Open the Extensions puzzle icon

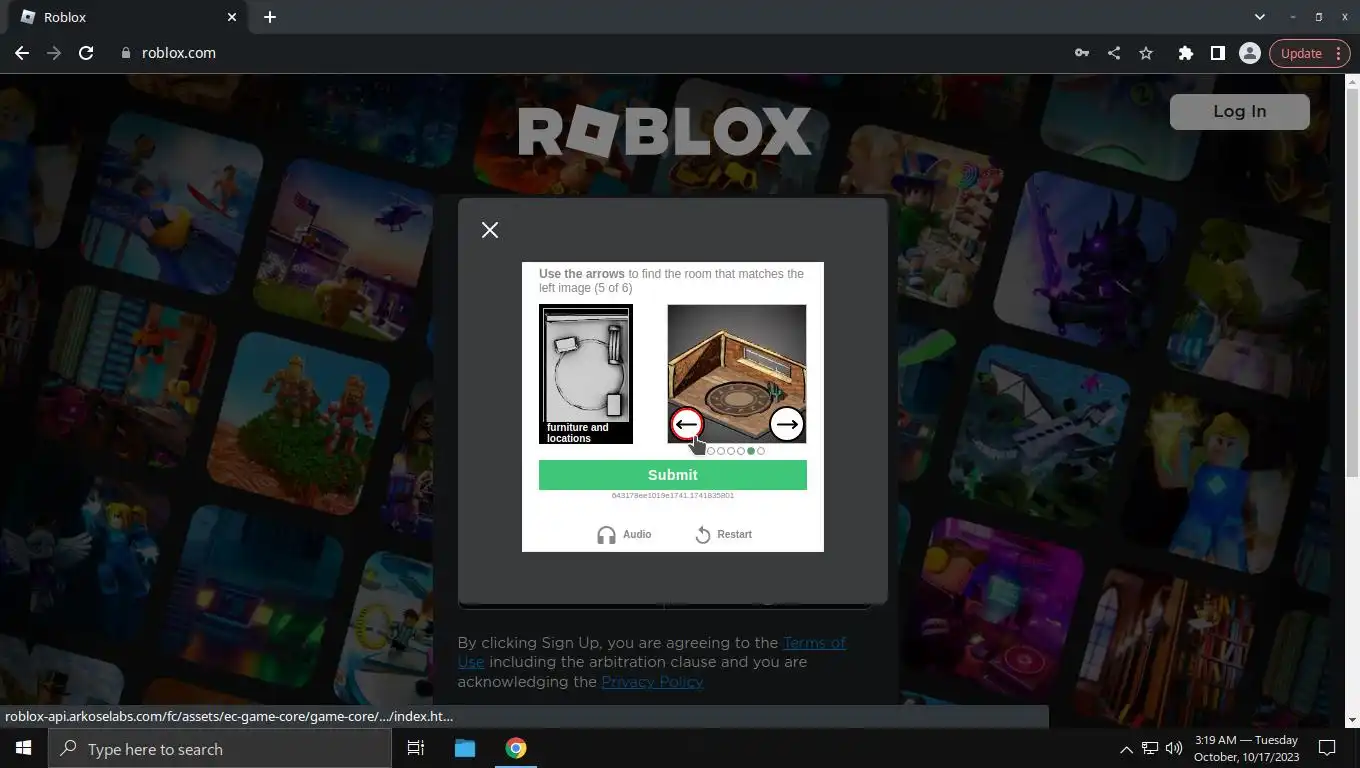click(1186, 53)
